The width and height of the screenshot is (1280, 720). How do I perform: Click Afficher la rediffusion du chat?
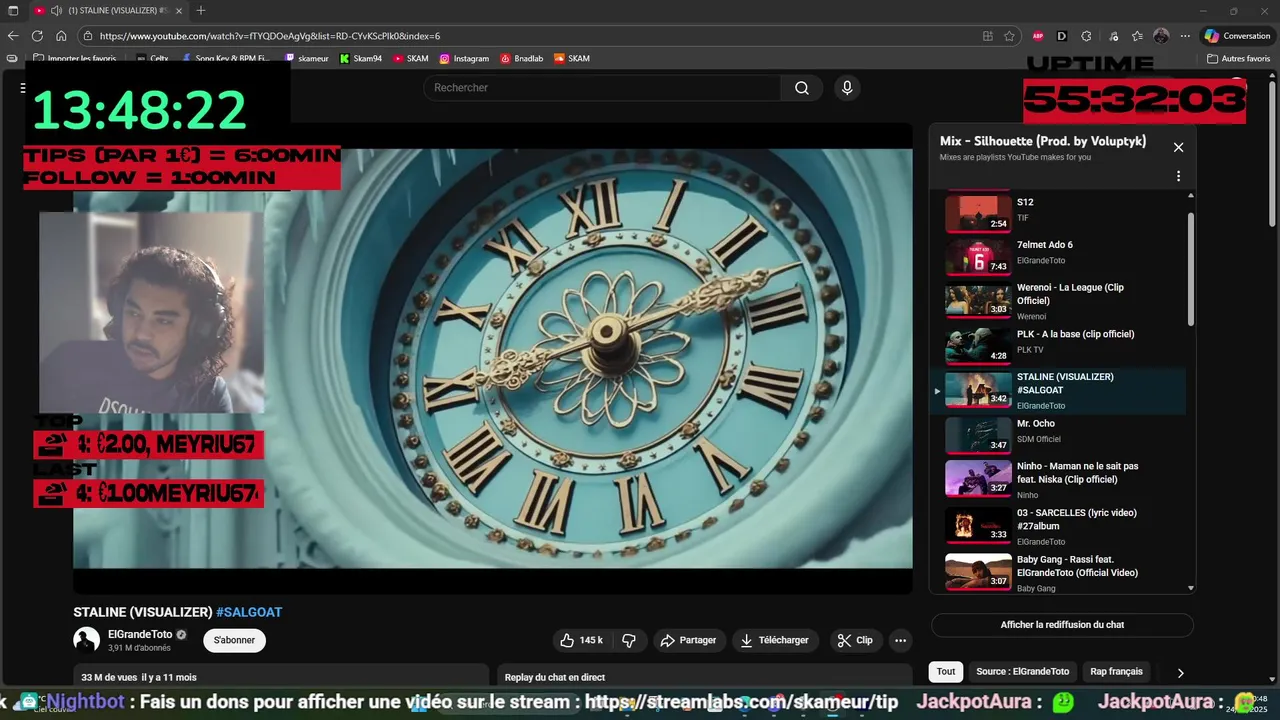[1062, 625]
